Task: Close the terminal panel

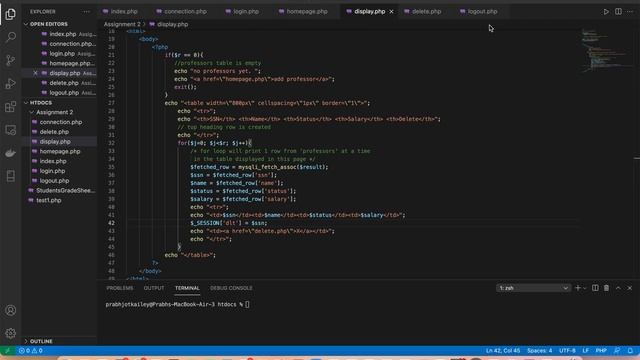Action: click(x=629, y=288)
